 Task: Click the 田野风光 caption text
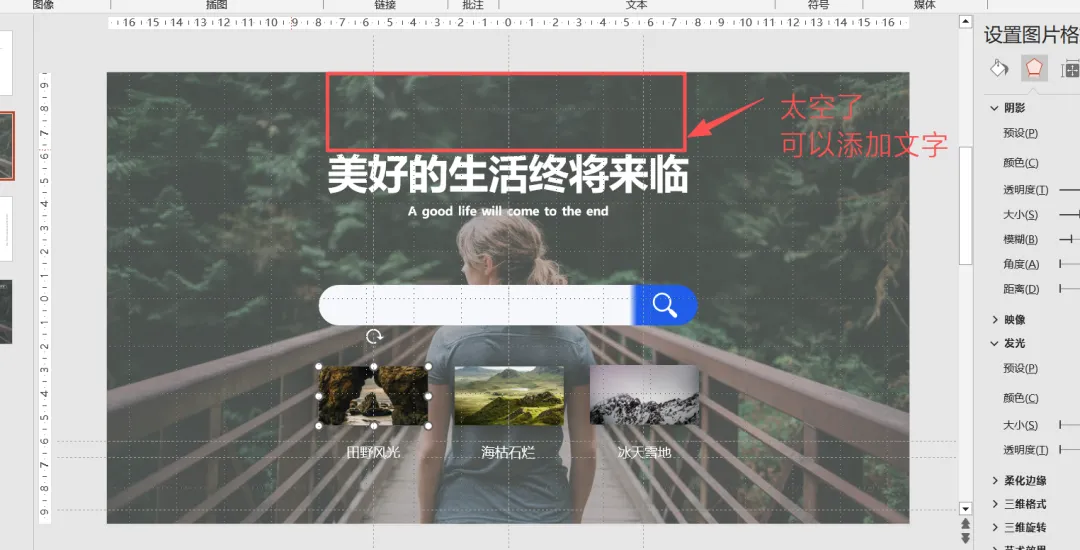coord(373,452)
